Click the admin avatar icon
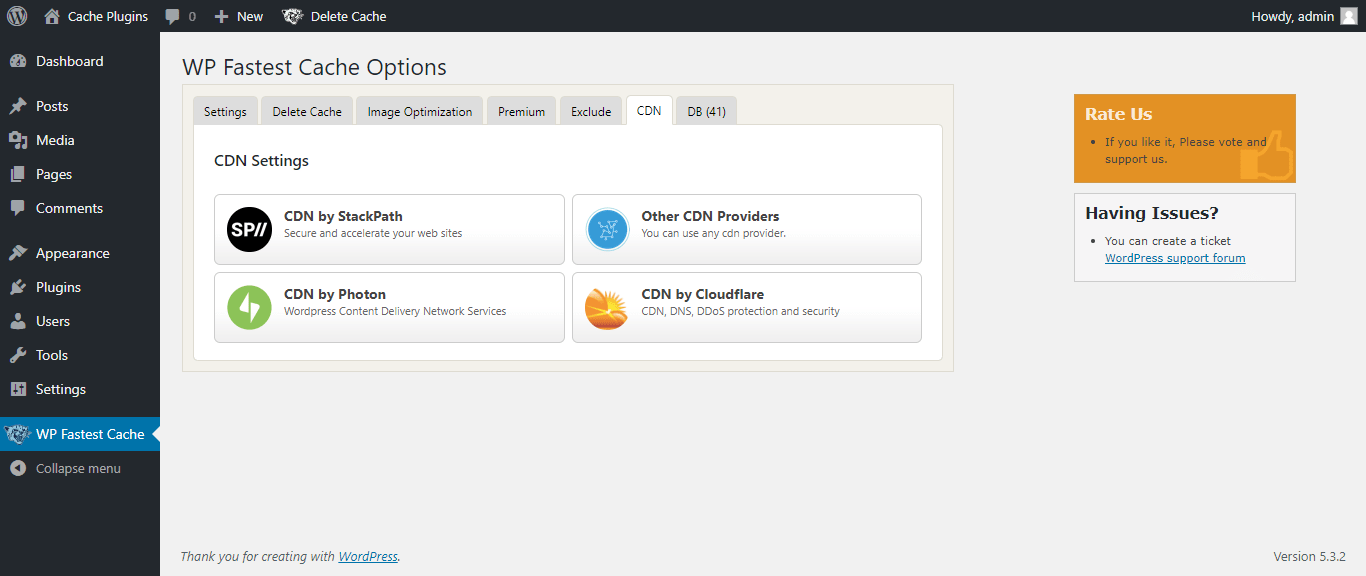The width and height of the screenshot is (1366, 576). point(1348,16)
